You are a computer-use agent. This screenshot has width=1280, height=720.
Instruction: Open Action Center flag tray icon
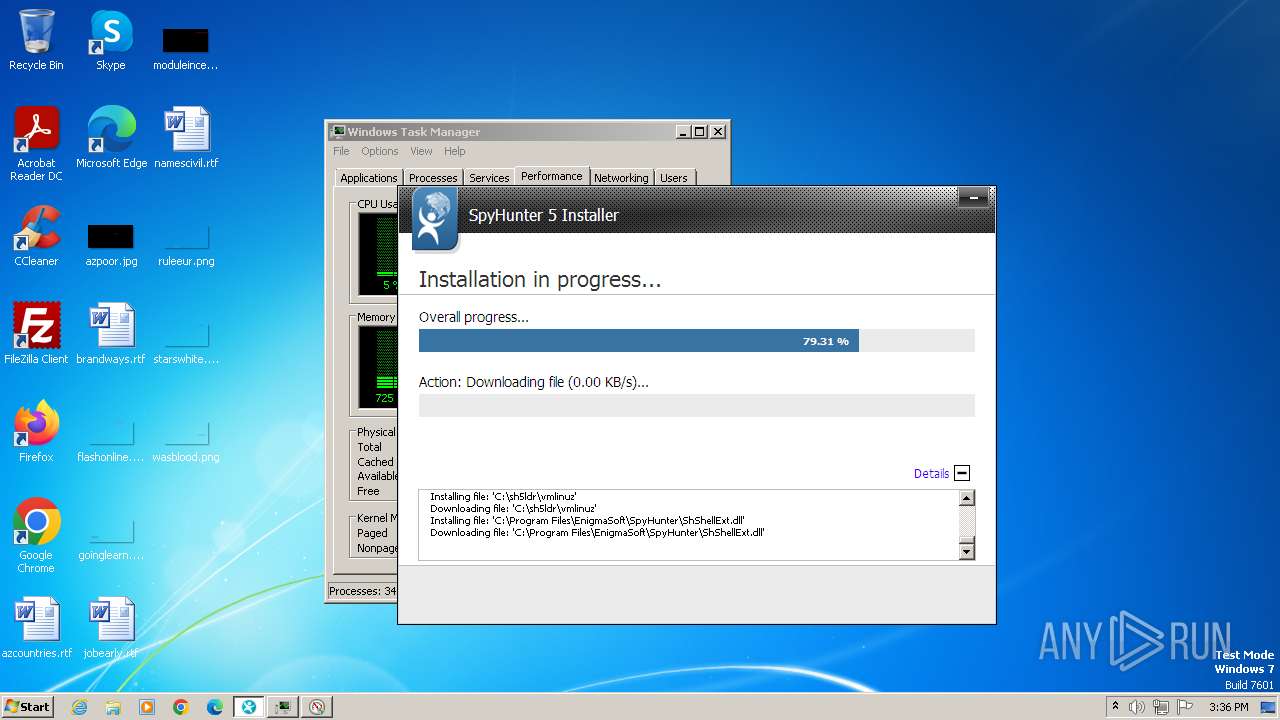1183,707
